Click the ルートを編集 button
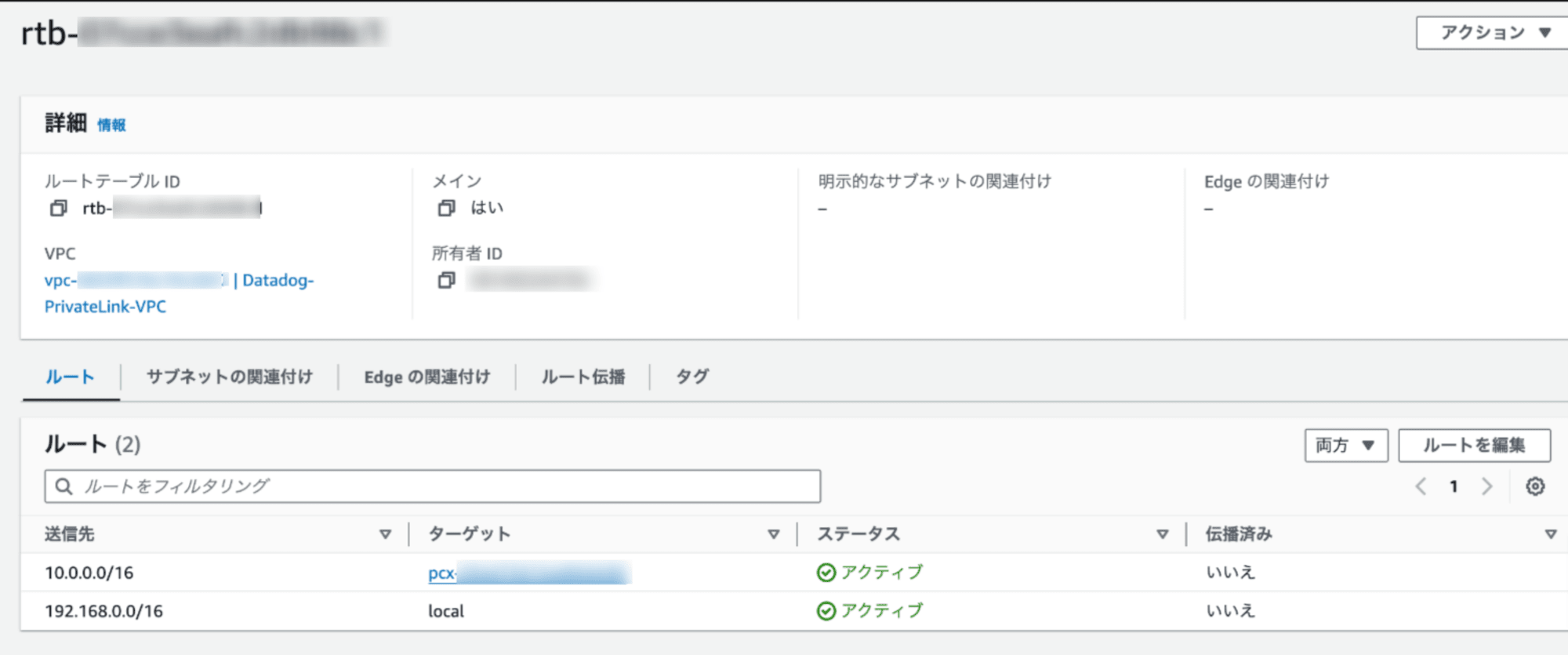Image resolution: width=1568 pixels, height=655 pixels. click(1474, 446)
